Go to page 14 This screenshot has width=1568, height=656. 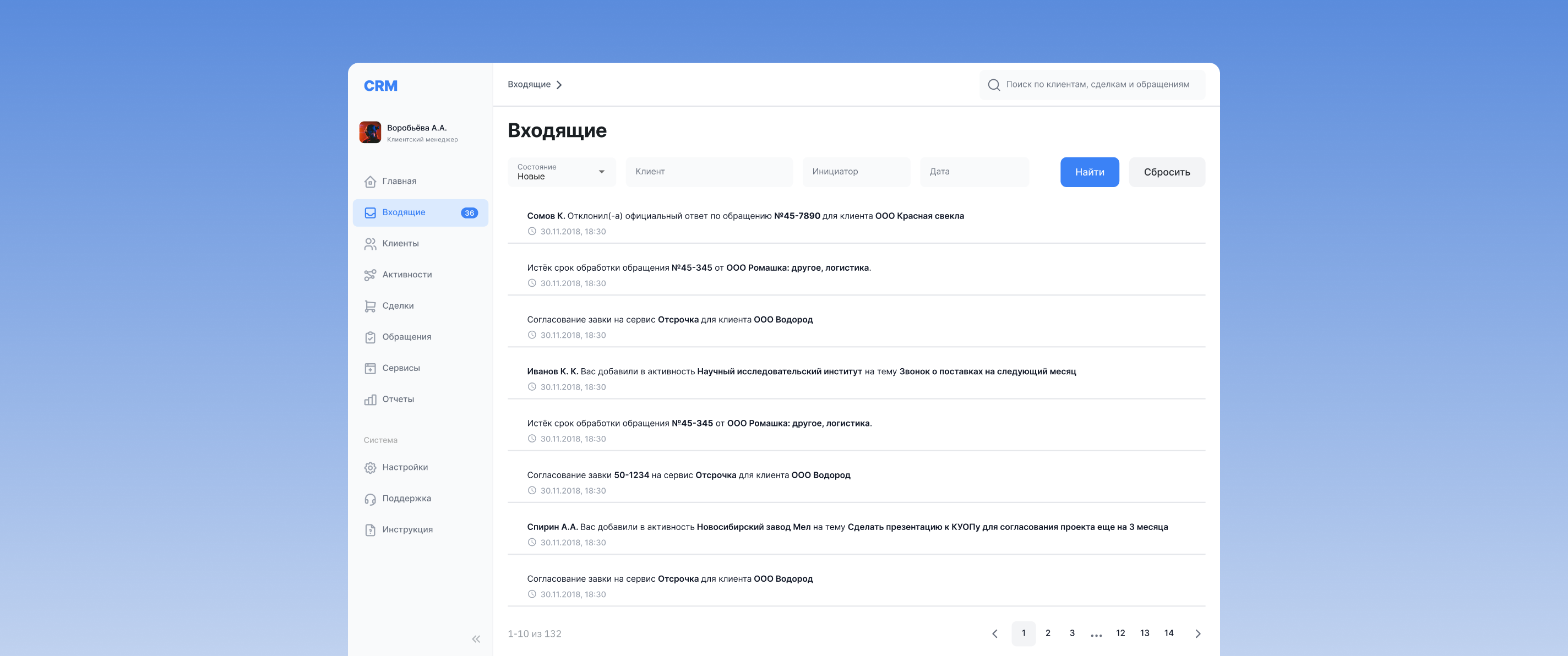coord(1169,633)
